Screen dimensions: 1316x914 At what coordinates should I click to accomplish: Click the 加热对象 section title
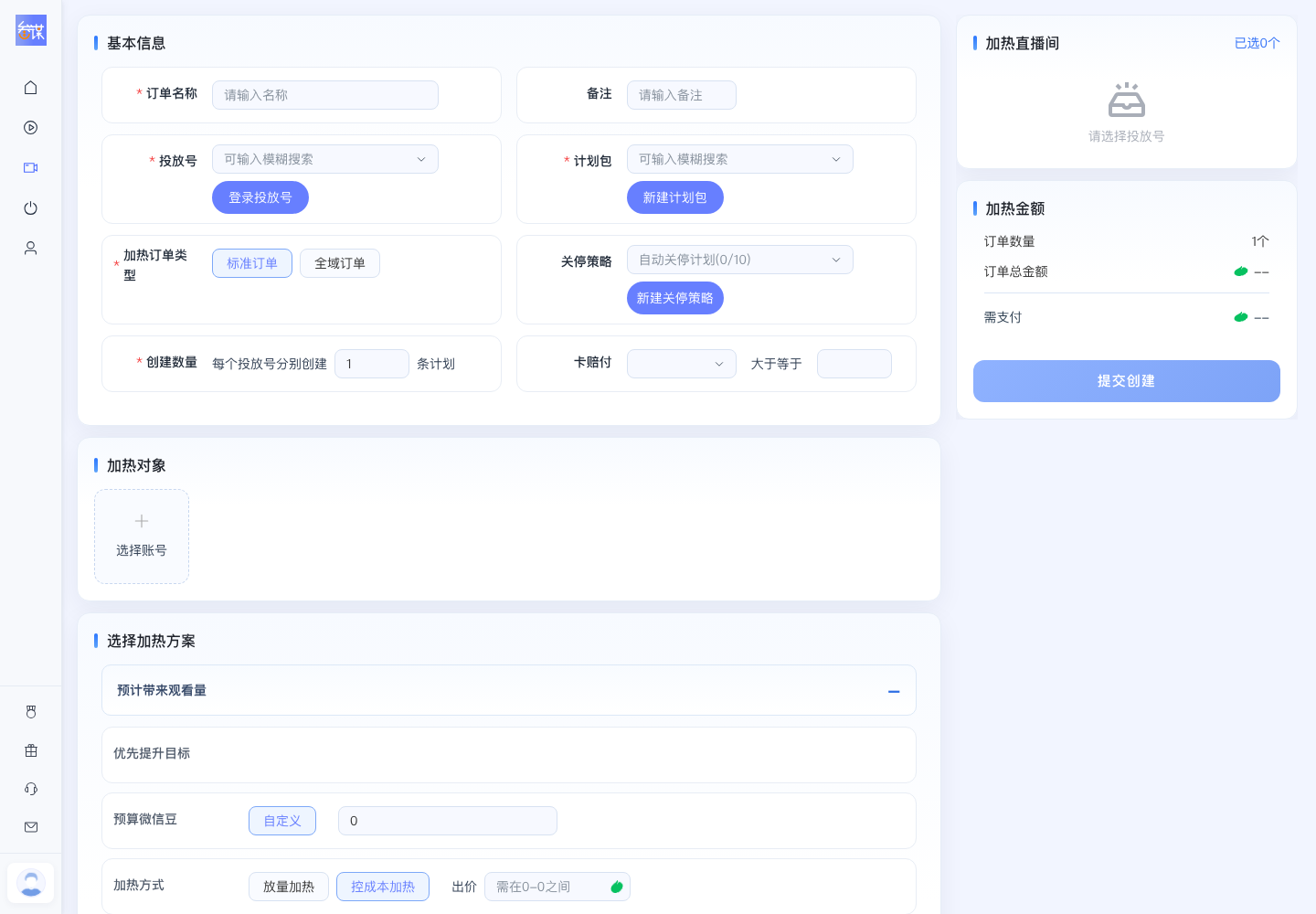click(x=136, y=465)
